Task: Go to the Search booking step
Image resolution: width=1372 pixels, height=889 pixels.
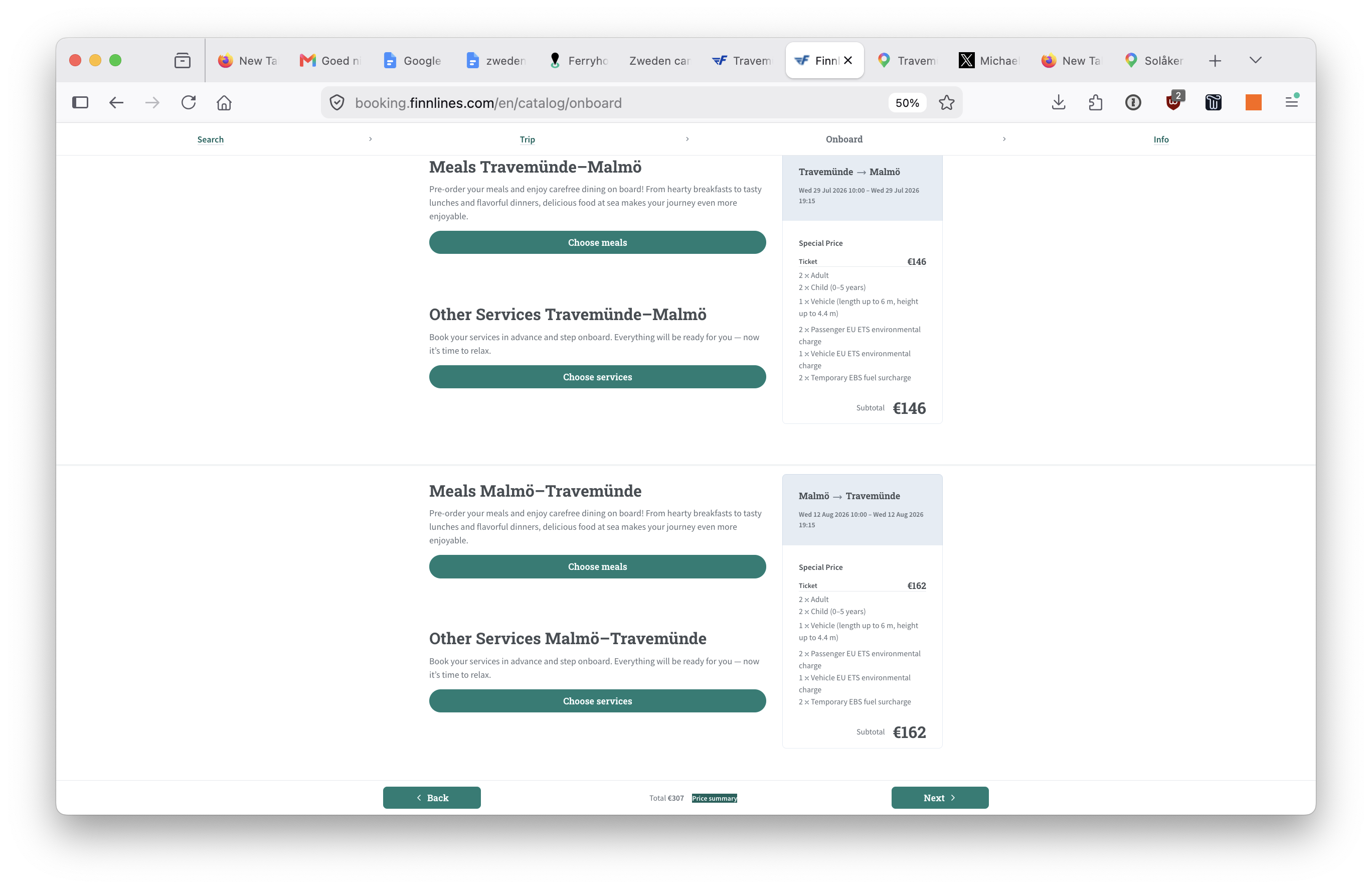Action: pos(211,139)
